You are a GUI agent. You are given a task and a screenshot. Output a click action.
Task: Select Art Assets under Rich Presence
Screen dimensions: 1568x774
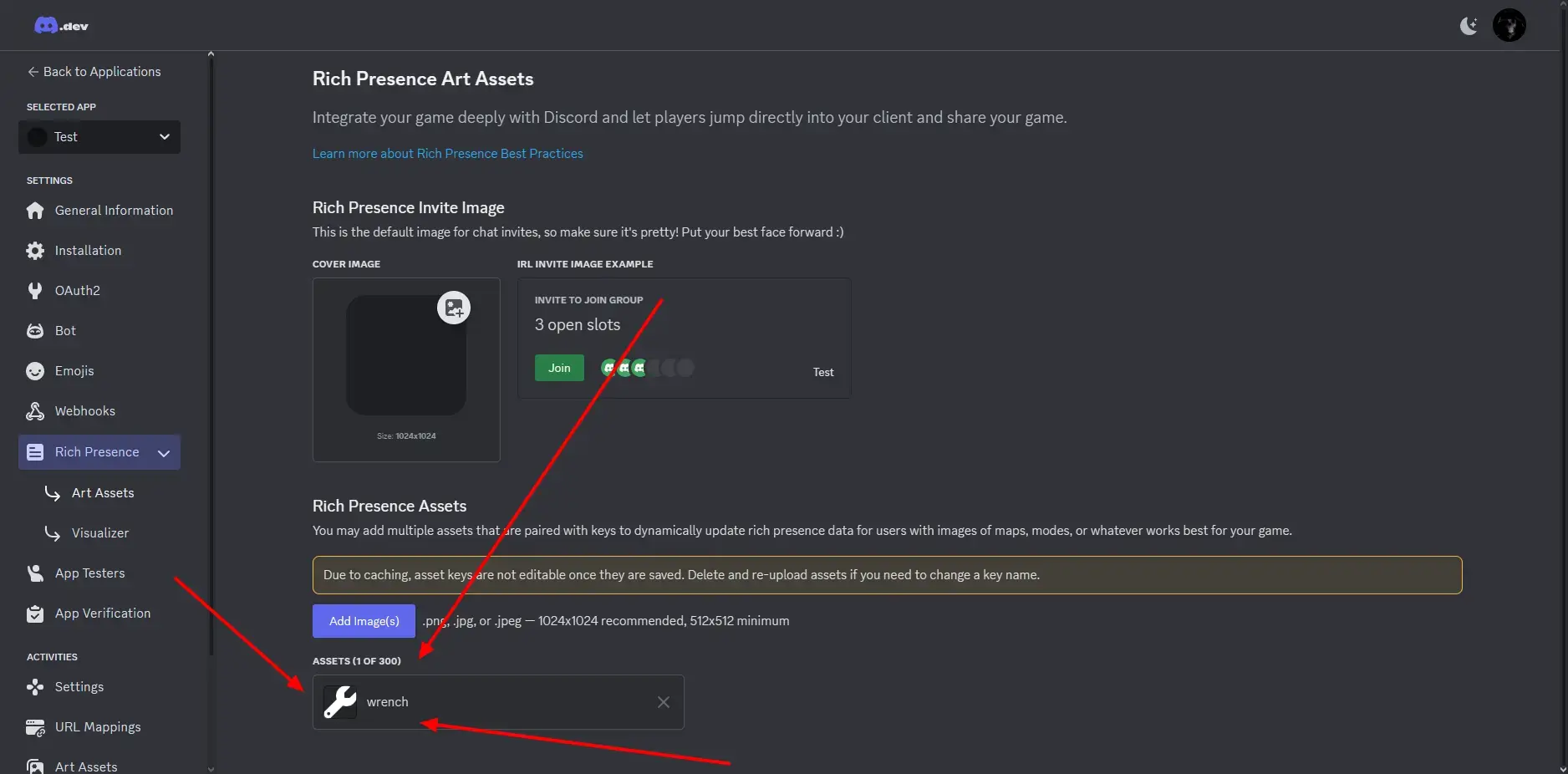point(103,493)
